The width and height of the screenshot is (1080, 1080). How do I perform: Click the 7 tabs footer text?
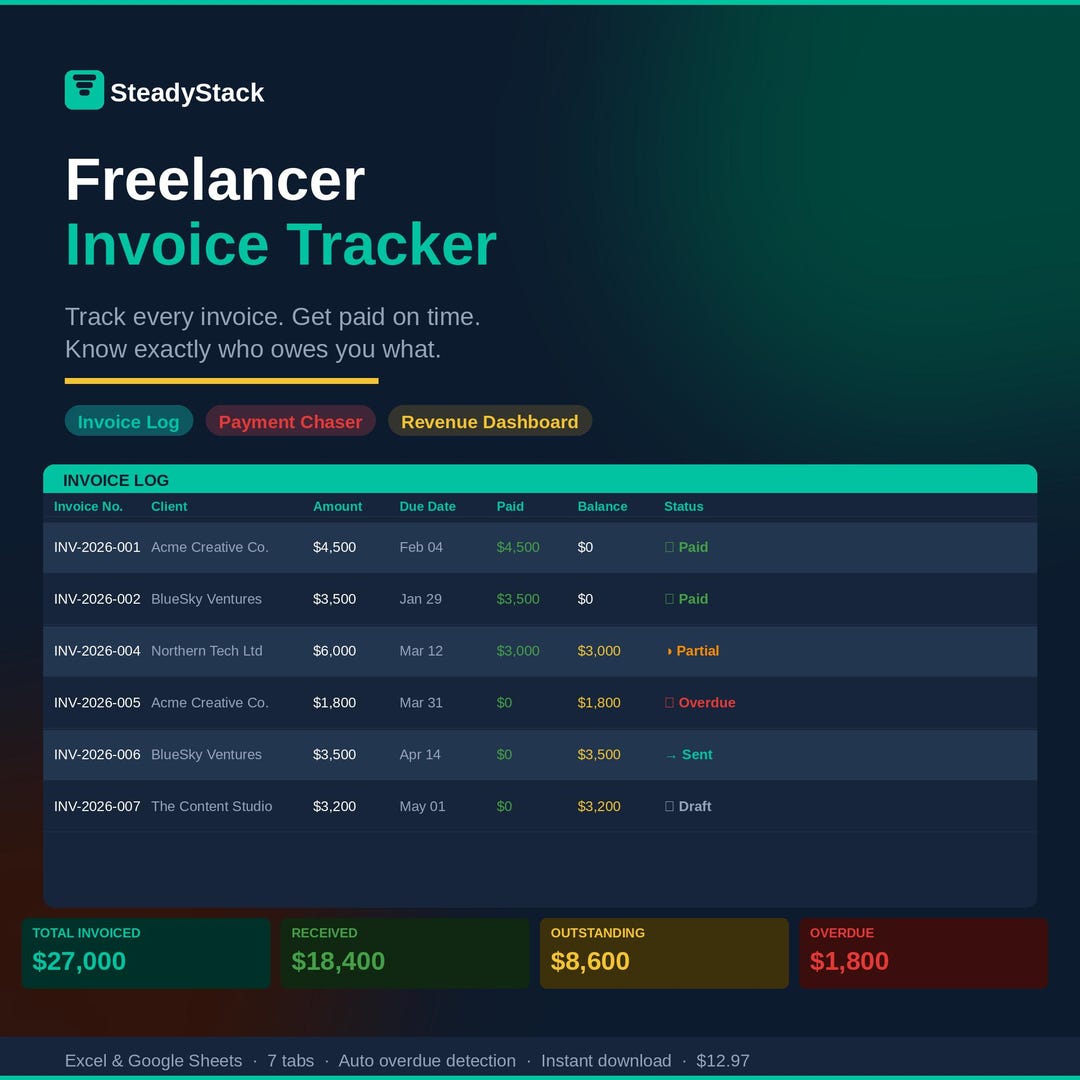[x=291, y=1060]
